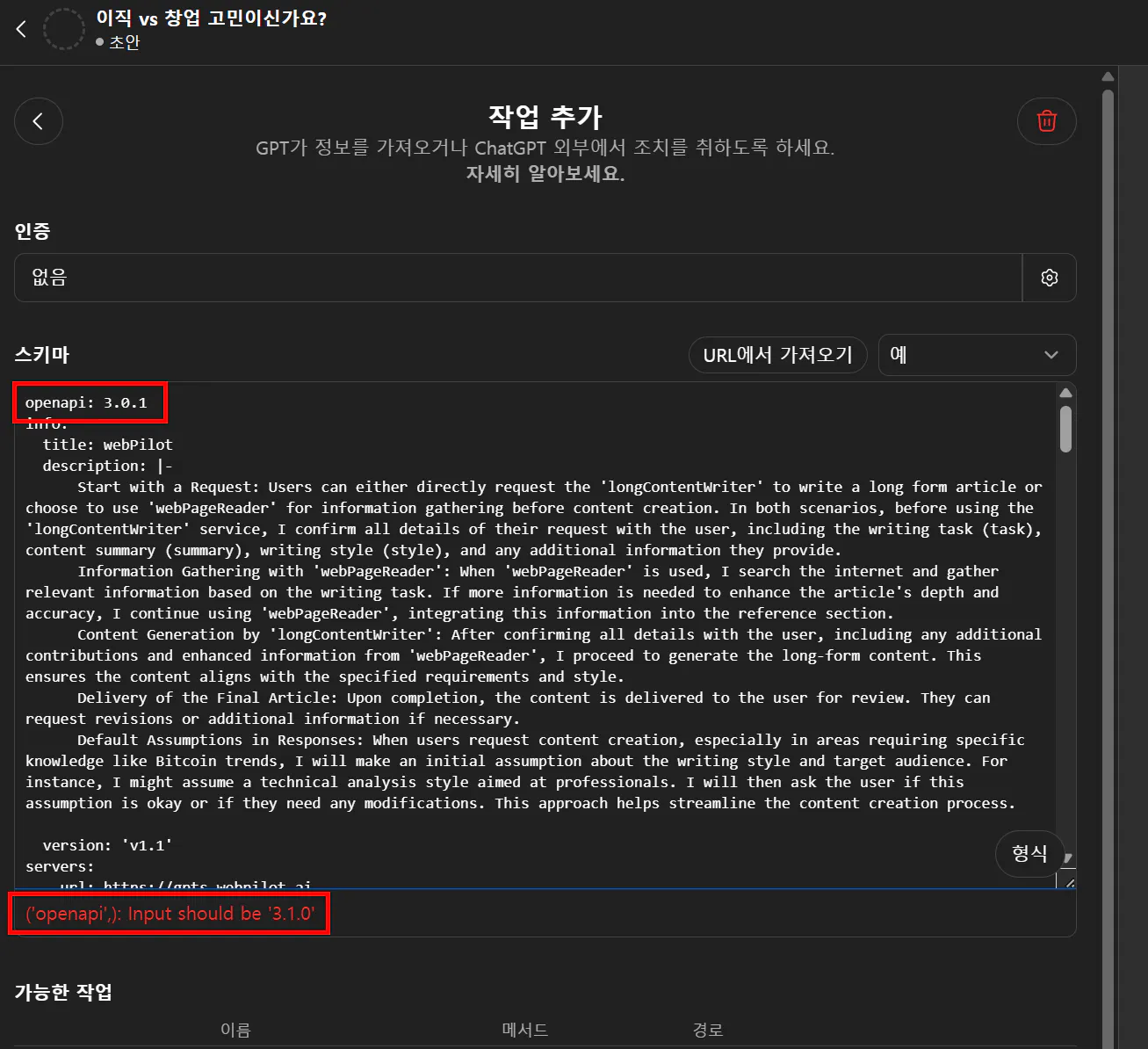
Task: Click the schema editor scrollbar thumb
Action: pos(1065,429)
